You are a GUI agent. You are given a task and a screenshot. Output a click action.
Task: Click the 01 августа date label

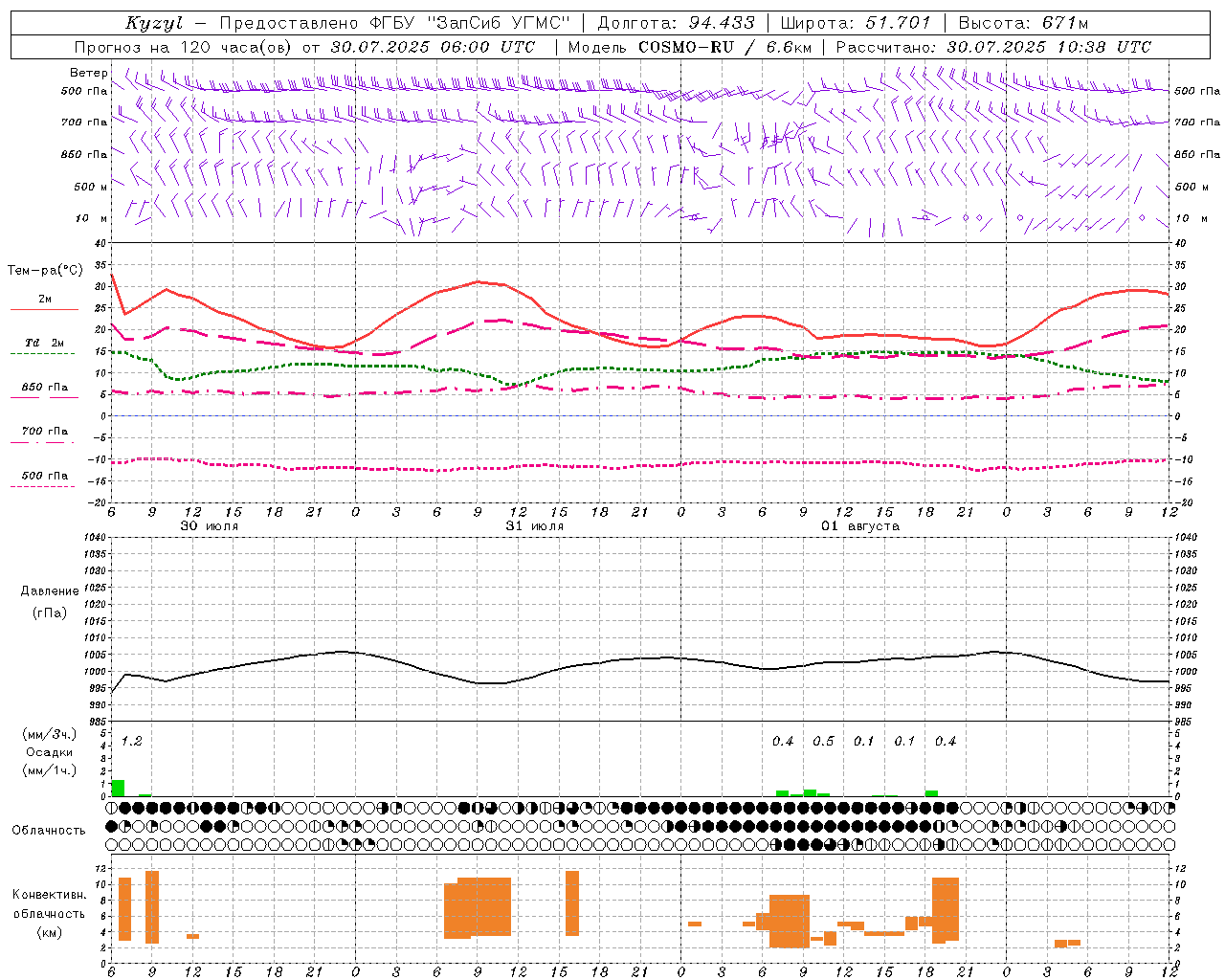pos(859,526)
